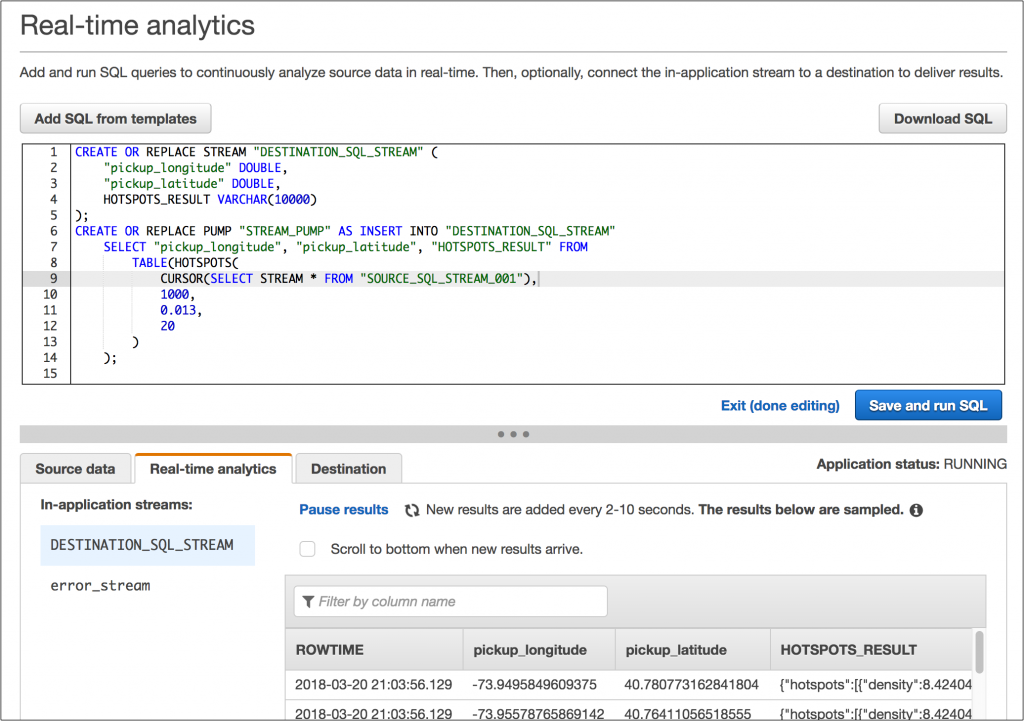
Task: Click the -73.95578765869142 longitude cell
Action: coord(538,714)
